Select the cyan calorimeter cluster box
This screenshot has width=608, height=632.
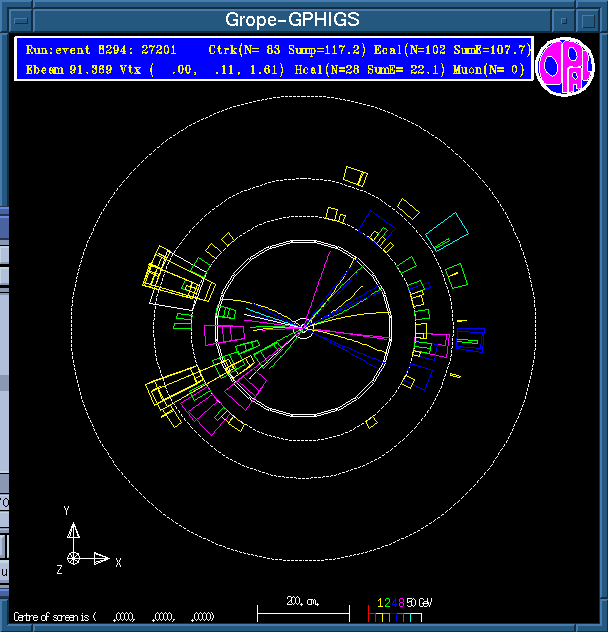pos(446,230)
